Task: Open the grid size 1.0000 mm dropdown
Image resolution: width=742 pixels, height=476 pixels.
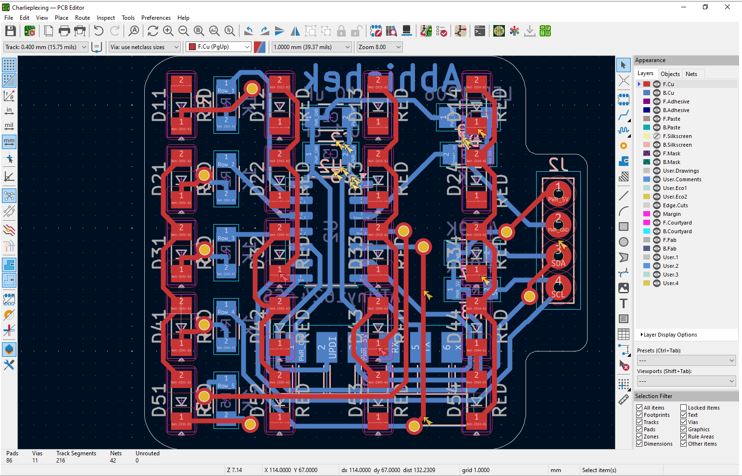Action: [311, 47]
